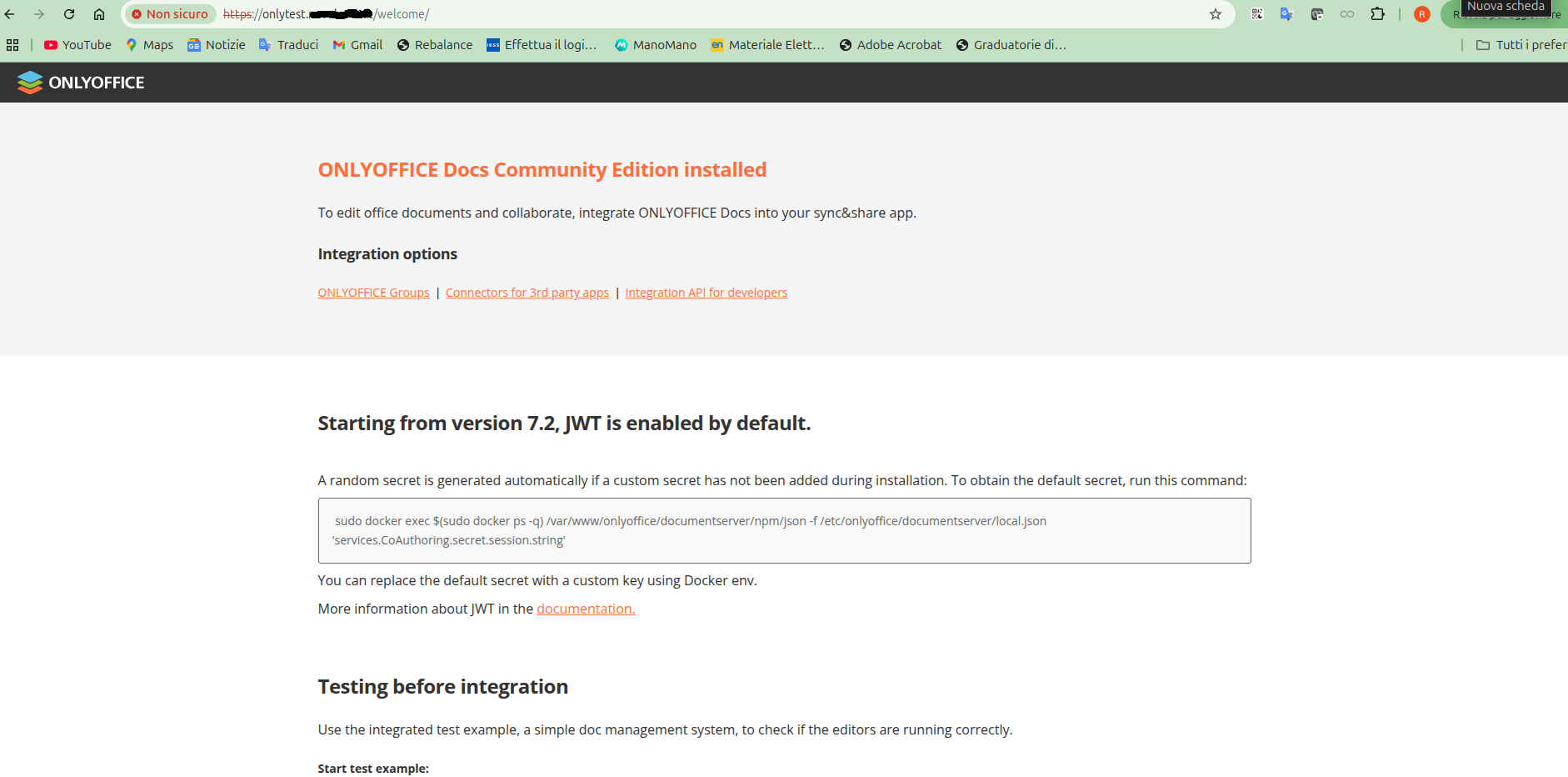Click the 'Integration options' heading
This screenshot has height=777, width=1568.
[387, 253]
